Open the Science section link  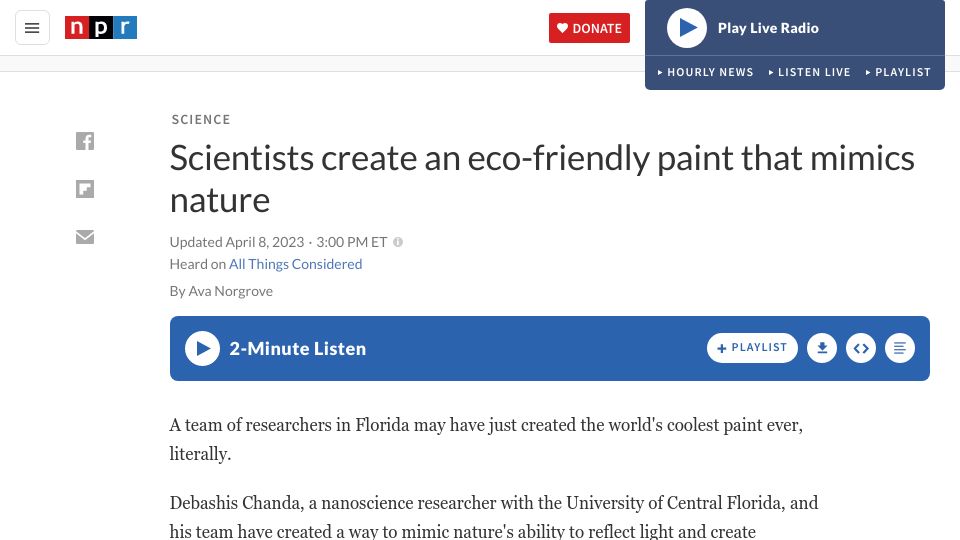point(201,119)
